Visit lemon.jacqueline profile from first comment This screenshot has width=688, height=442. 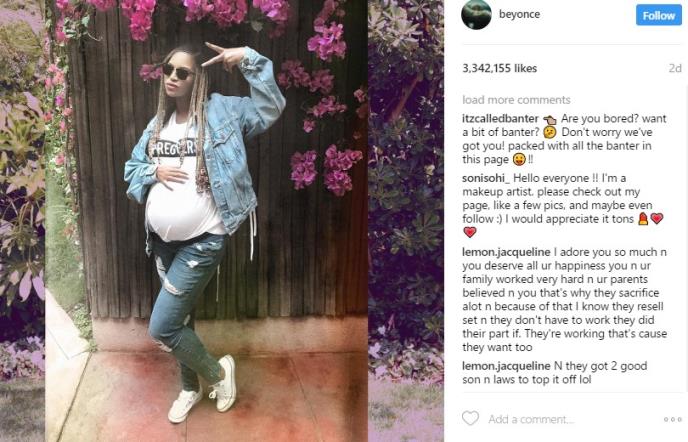tap(506, 252)
